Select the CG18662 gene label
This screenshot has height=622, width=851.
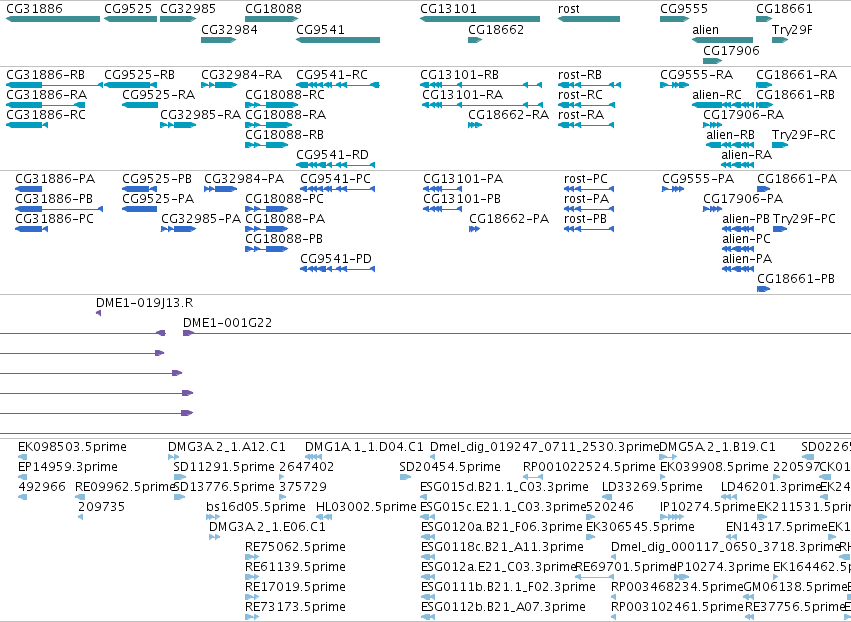[x=496, y=29]
